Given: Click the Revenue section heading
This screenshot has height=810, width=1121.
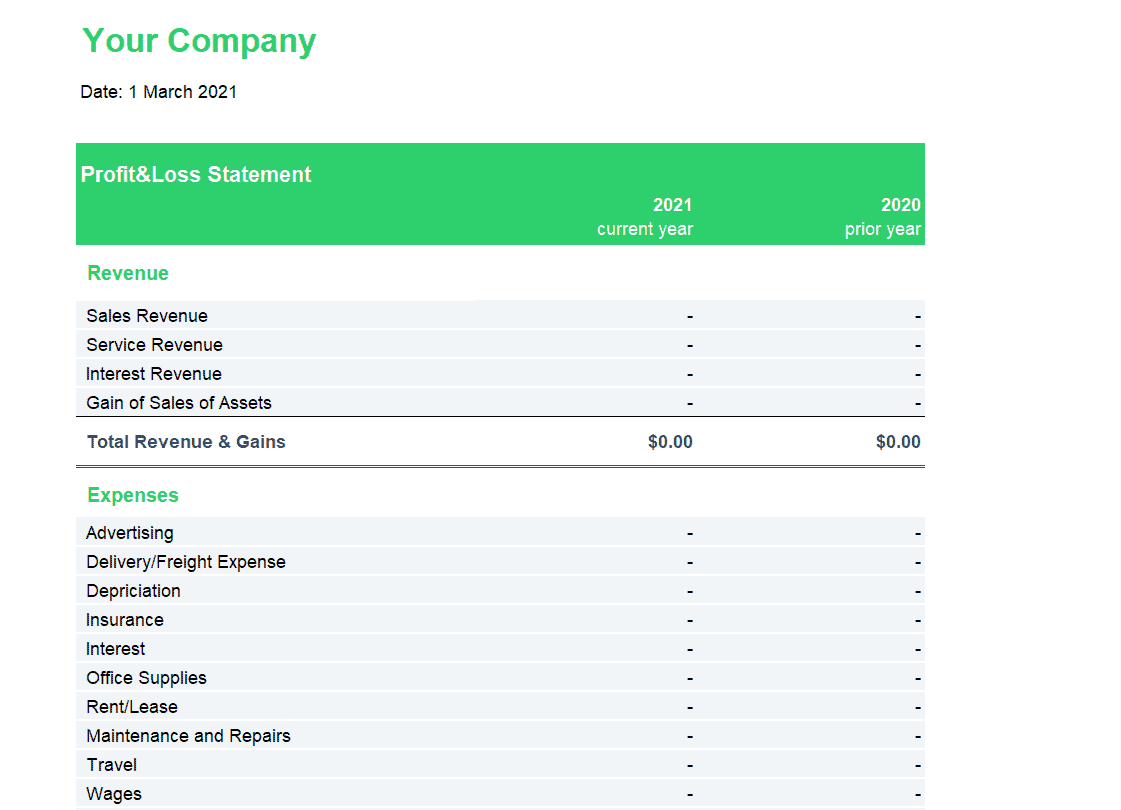Looking at the screenshot, I should pos(128,273).
